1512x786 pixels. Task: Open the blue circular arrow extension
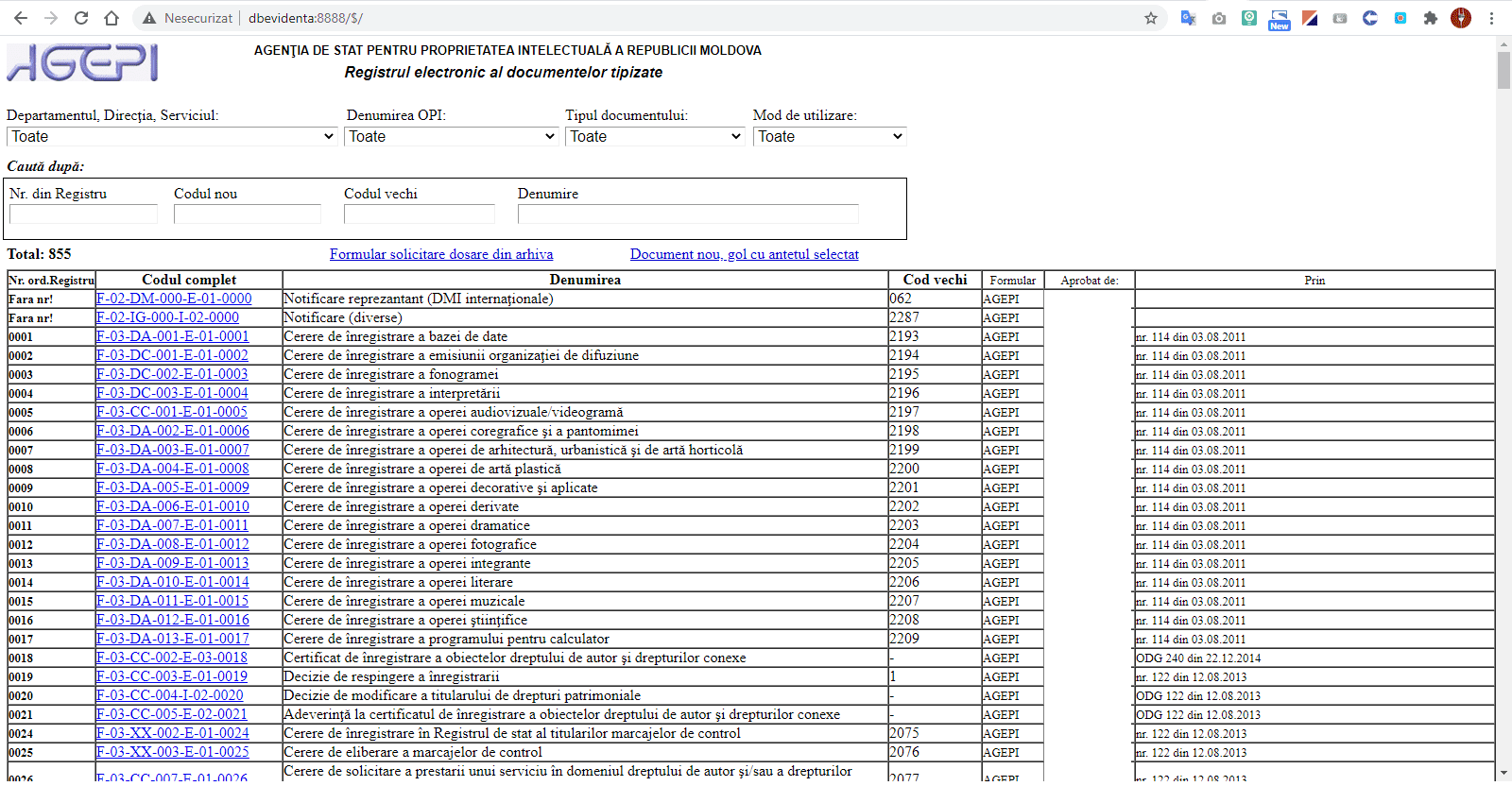1370,18
